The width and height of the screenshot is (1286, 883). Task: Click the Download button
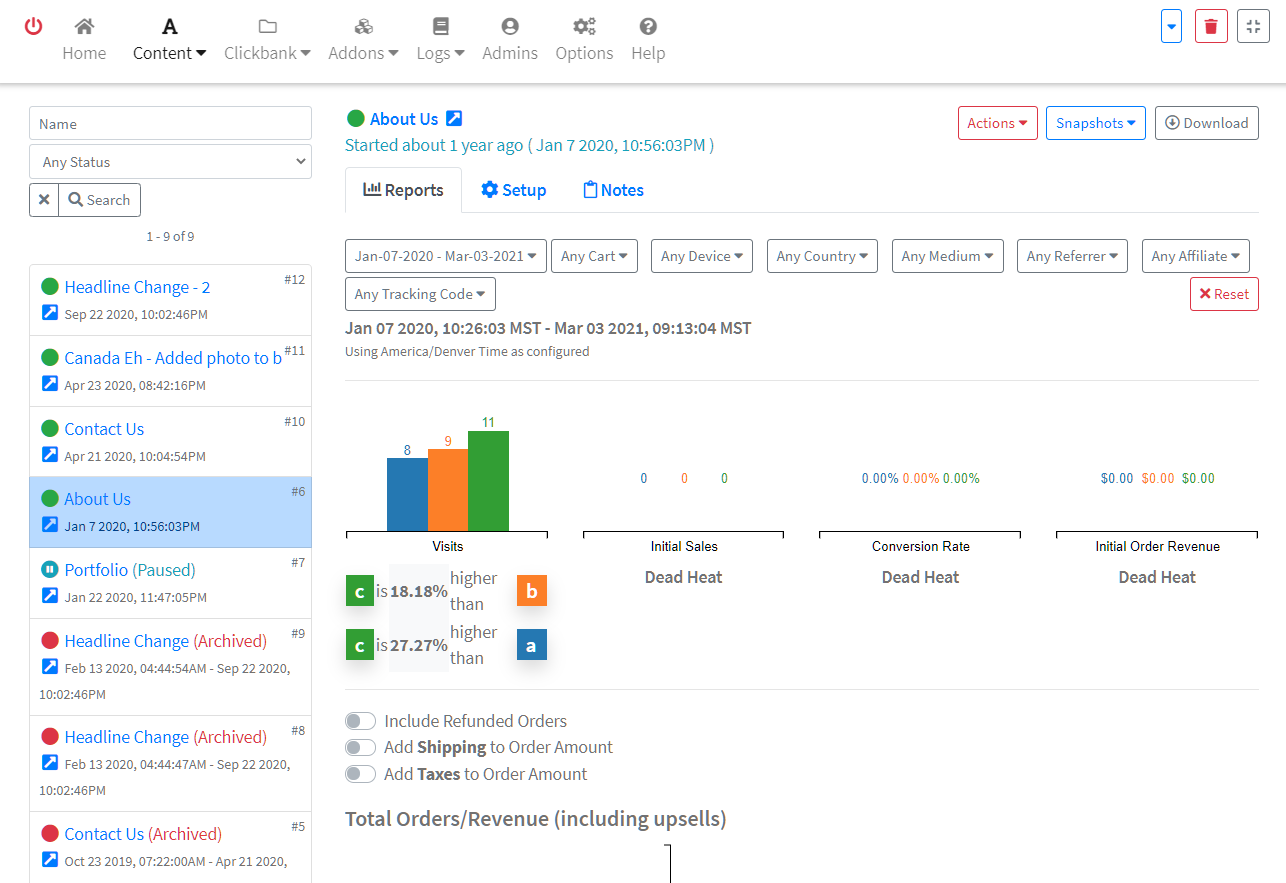(x=1206, y=123)
